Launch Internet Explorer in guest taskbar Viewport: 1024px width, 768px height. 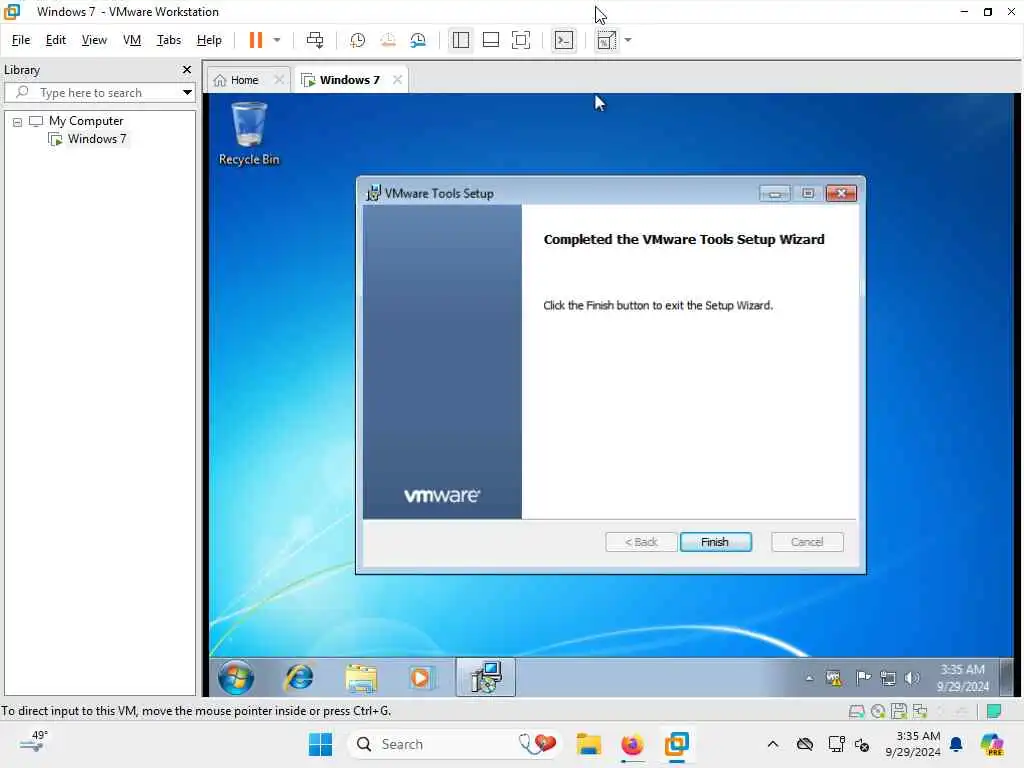click(298, 677)
